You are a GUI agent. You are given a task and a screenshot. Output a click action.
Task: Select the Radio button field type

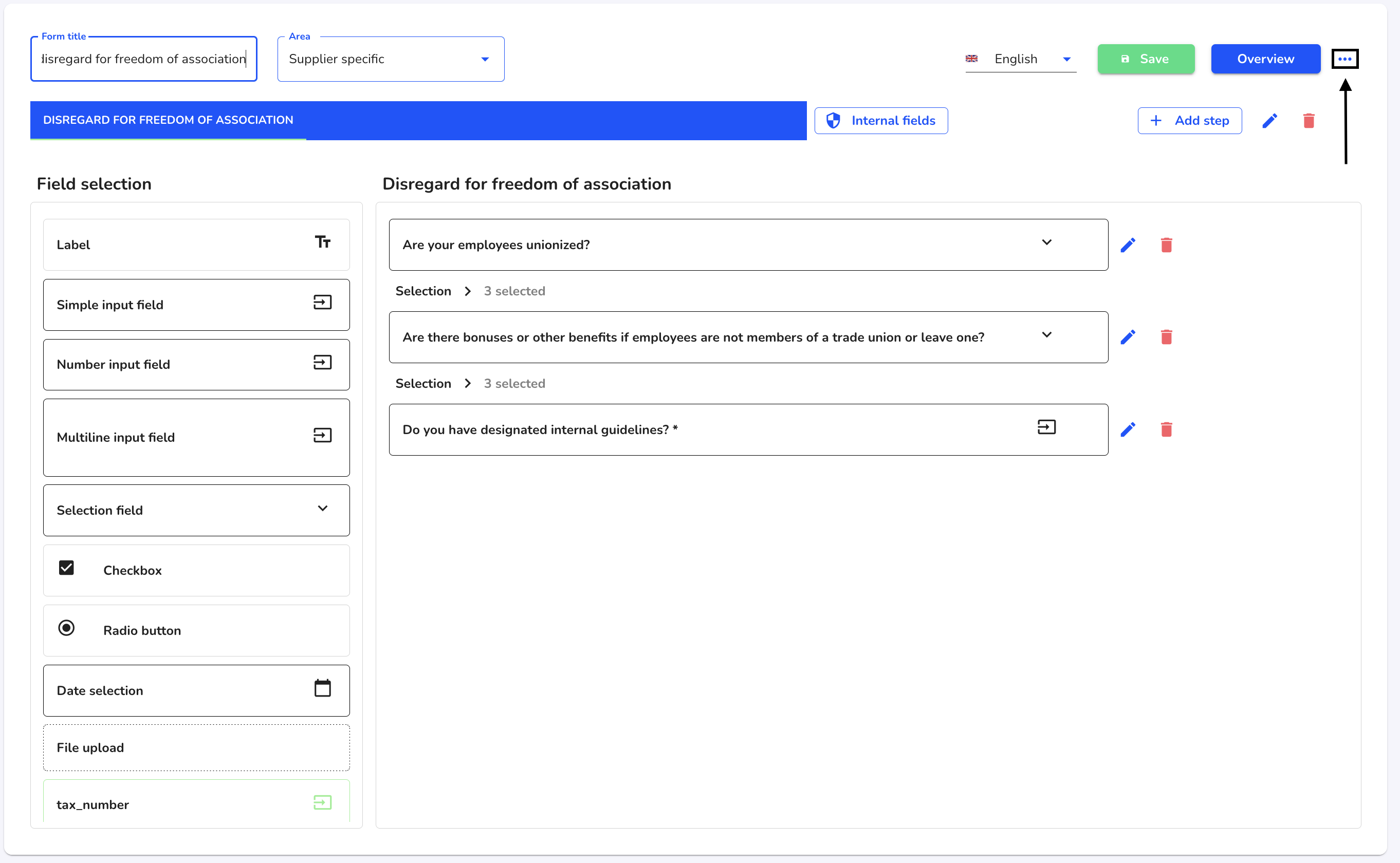[x=196, y=630]
